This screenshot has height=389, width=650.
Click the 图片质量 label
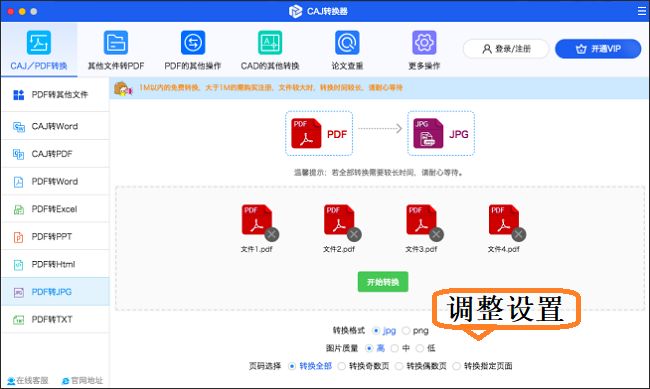pyautogui.click(x=342, y=348)
